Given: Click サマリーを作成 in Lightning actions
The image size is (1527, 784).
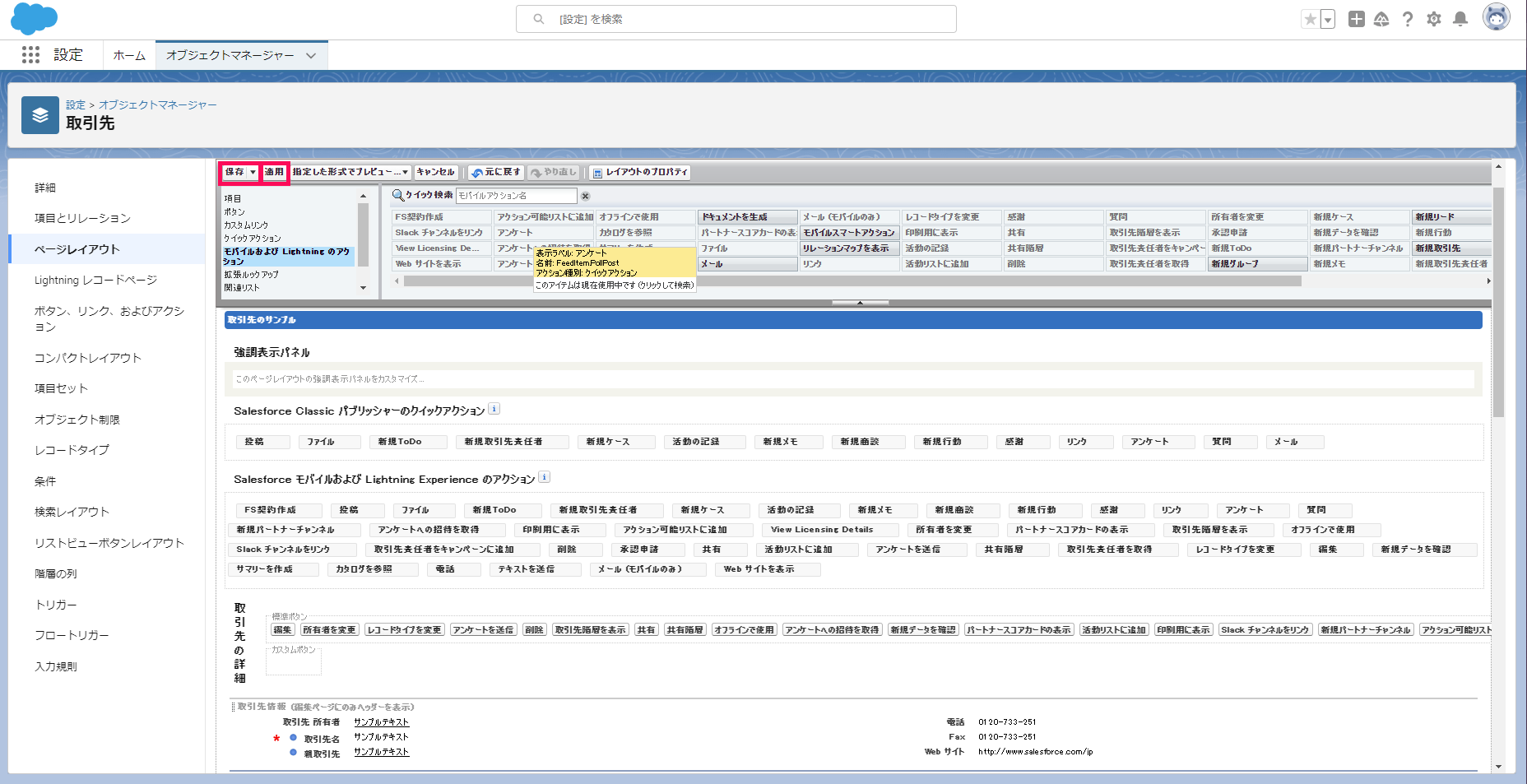Looking at the screenshot, I should pyautogui.click(x=273, y=569).
